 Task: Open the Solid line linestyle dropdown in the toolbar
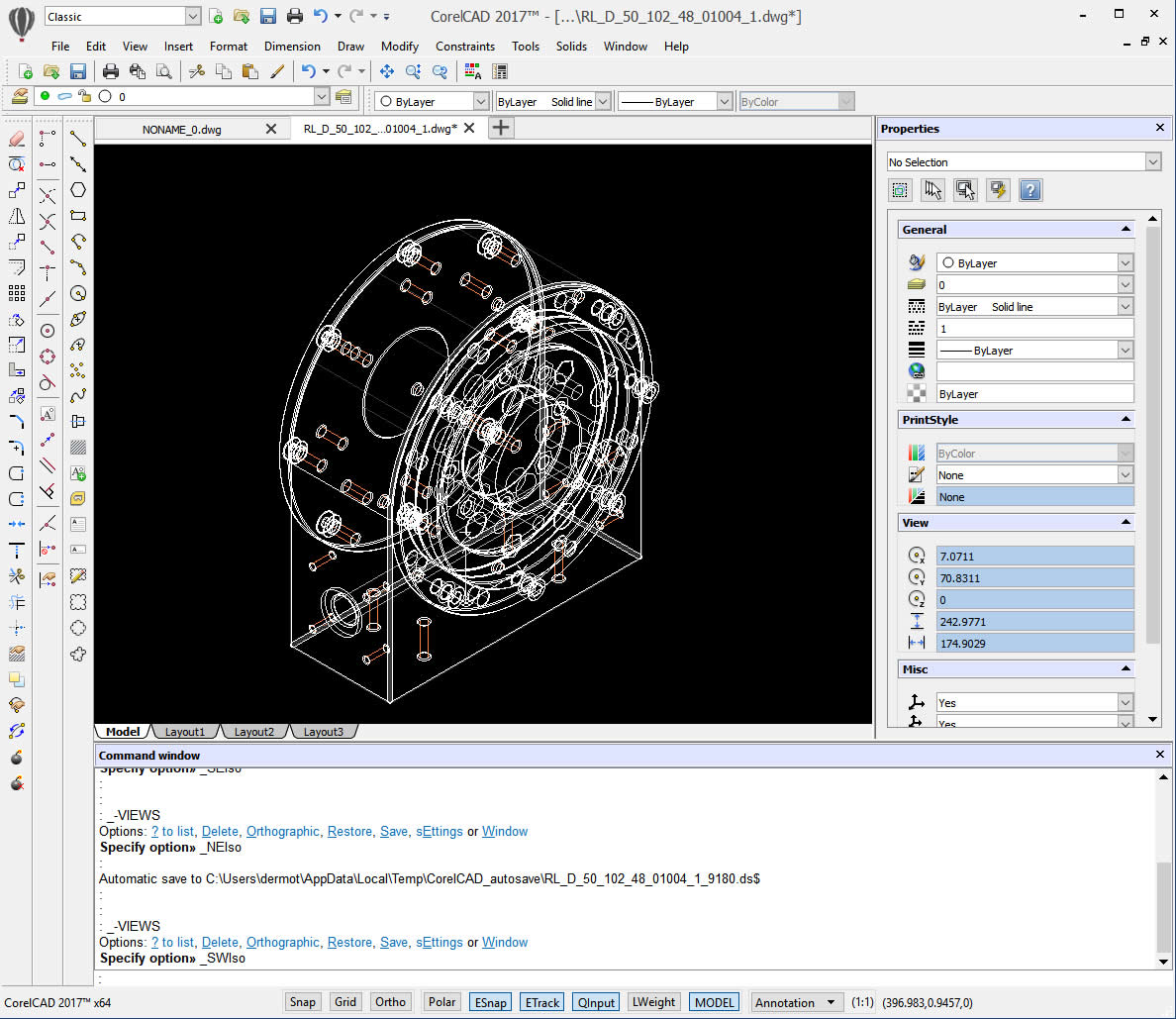[603, 101]
